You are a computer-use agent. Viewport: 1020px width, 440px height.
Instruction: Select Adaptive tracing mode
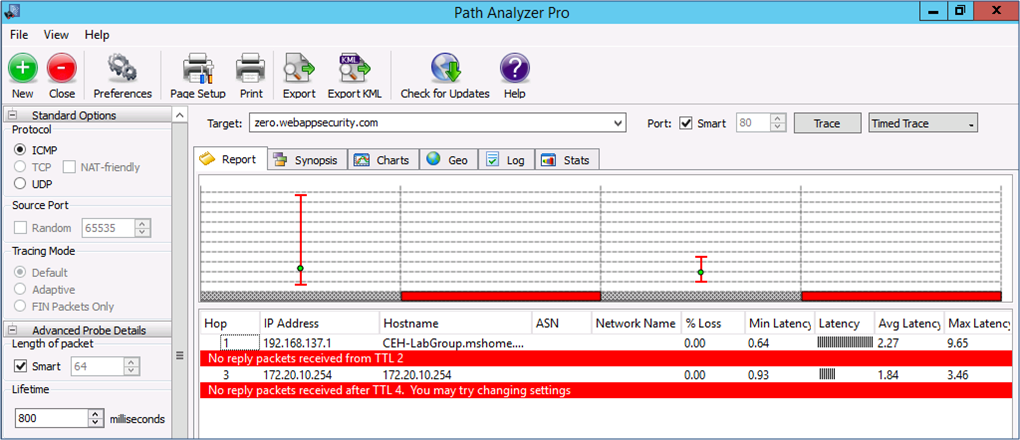(x=20, y=290)
